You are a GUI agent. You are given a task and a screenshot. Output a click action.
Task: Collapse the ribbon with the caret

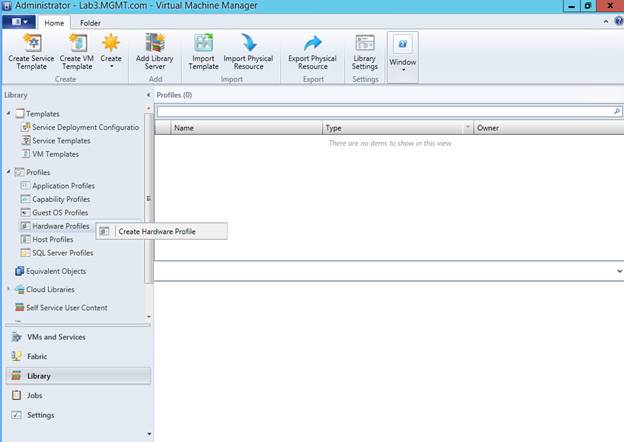coord(606,21)
